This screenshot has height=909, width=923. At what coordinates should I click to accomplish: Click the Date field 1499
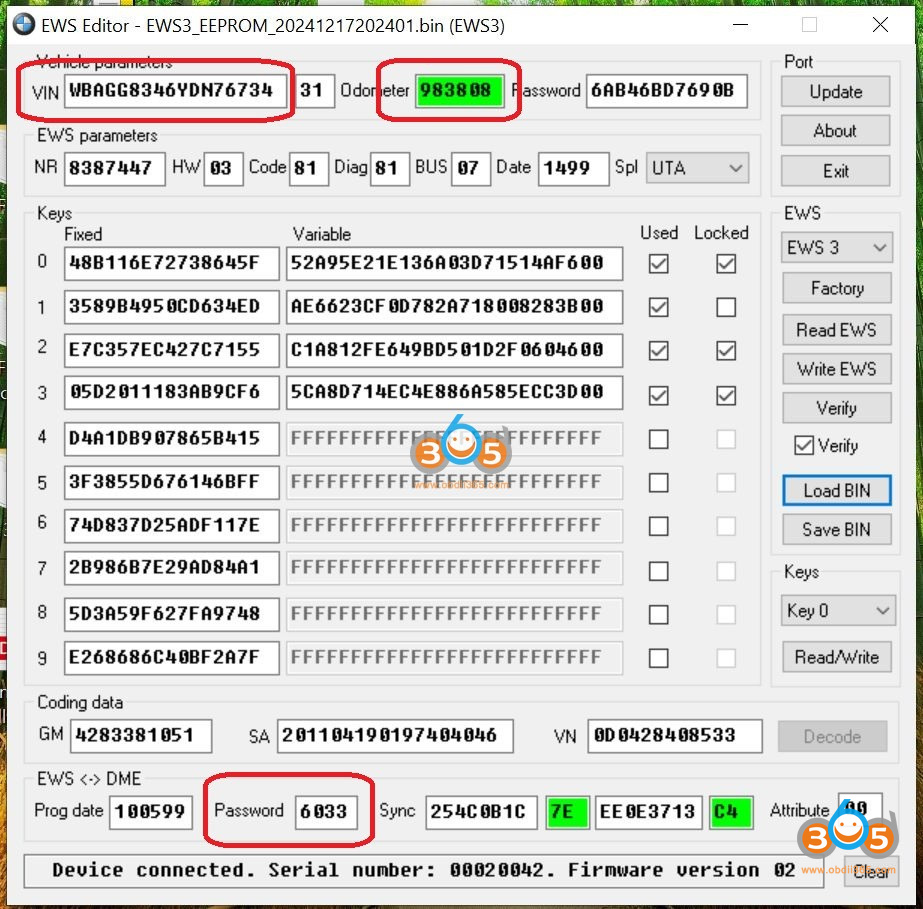coord(573,169)
